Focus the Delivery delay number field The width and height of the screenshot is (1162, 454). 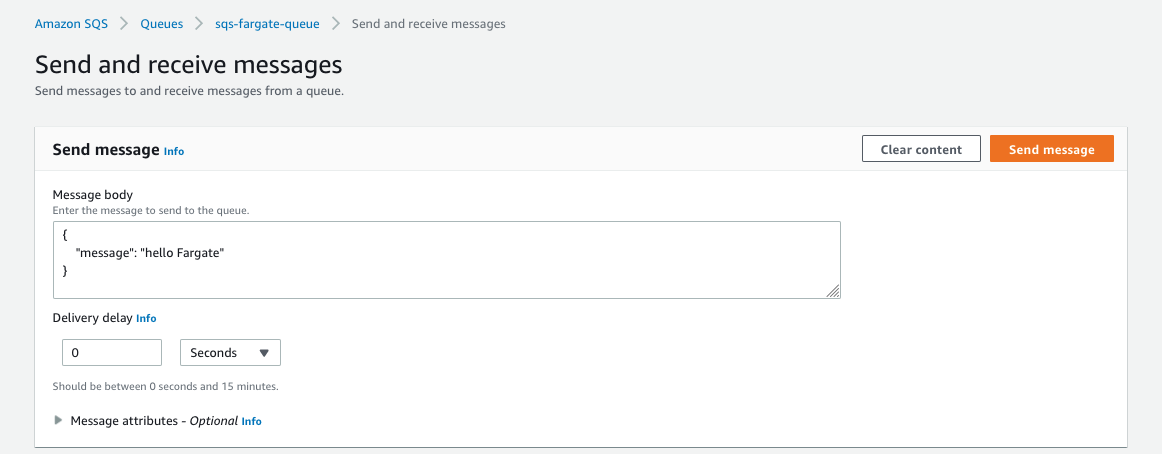(x=112, y=353)
